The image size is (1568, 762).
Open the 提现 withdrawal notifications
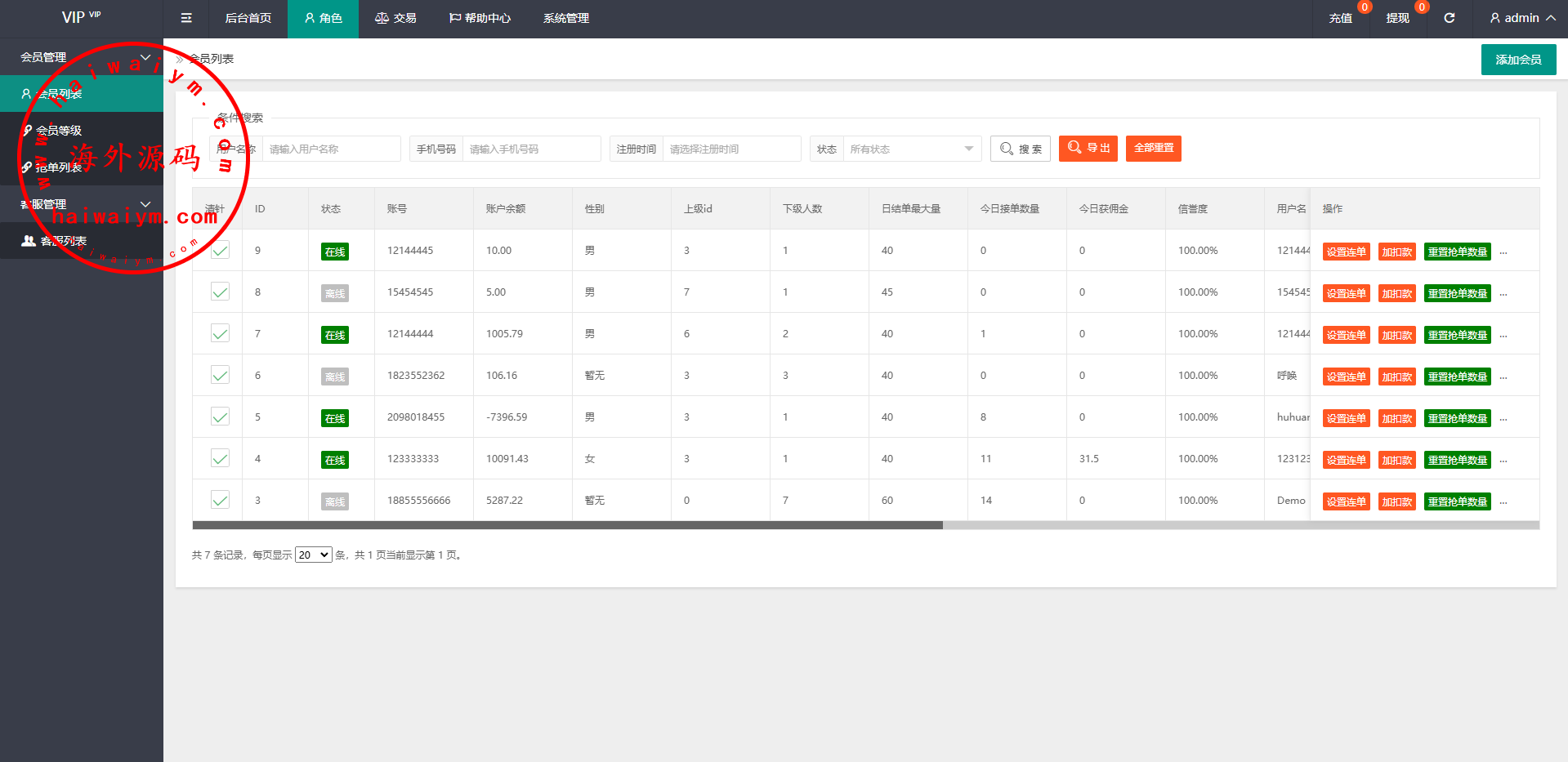[1397, 18]
